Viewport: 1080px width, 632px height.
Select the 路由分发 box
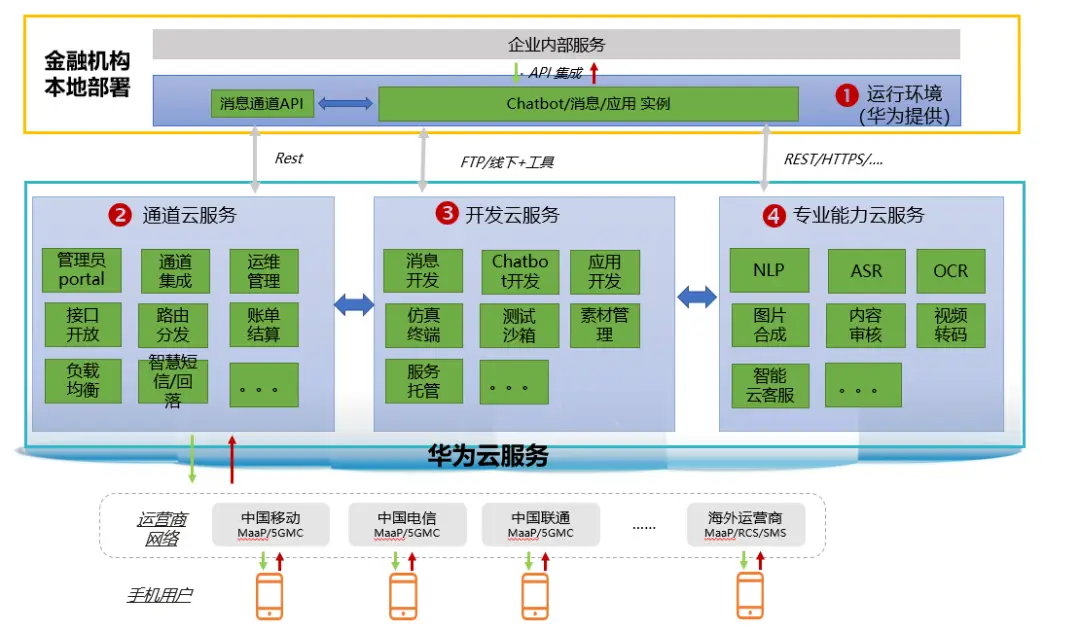coord(173,325)
